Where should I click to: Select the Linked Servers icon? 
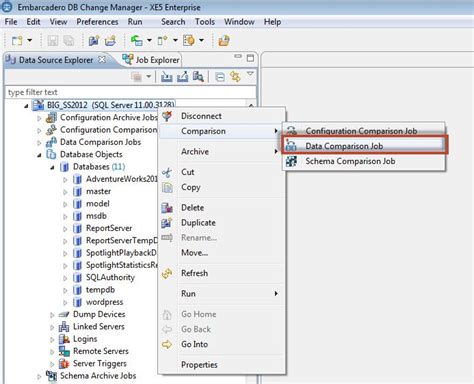(64, 327)
